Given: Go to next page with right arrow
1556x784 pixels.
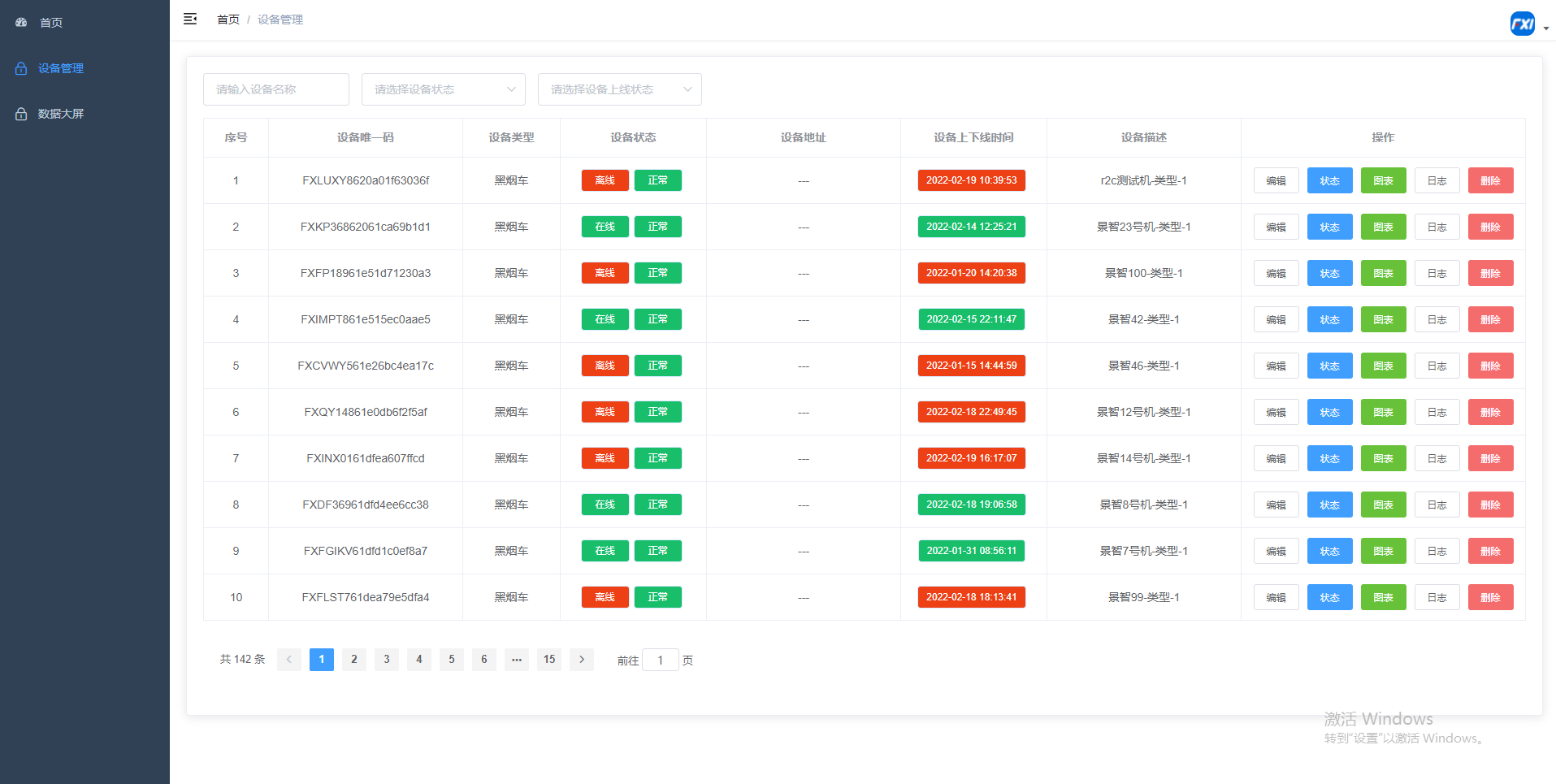Looking at the screenshot, I should pos(582,660).
